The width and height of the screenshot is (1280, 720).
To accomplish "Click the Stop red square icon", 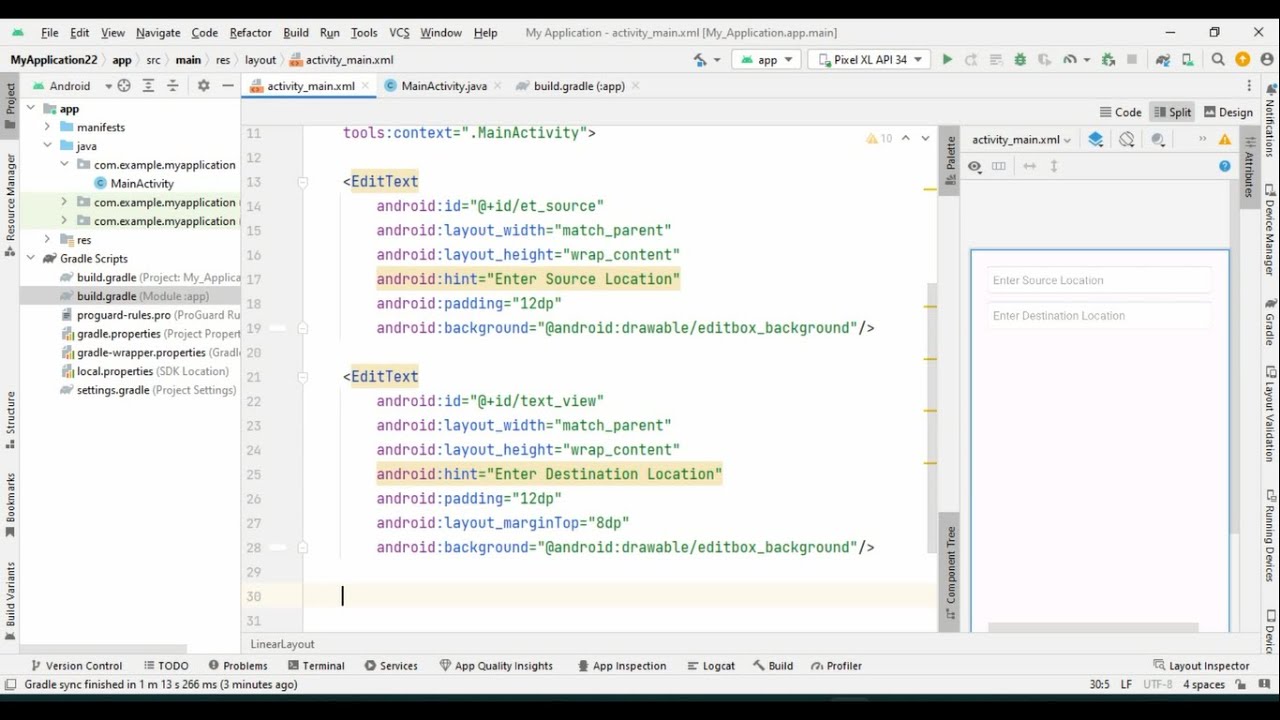I will 1132,60.
